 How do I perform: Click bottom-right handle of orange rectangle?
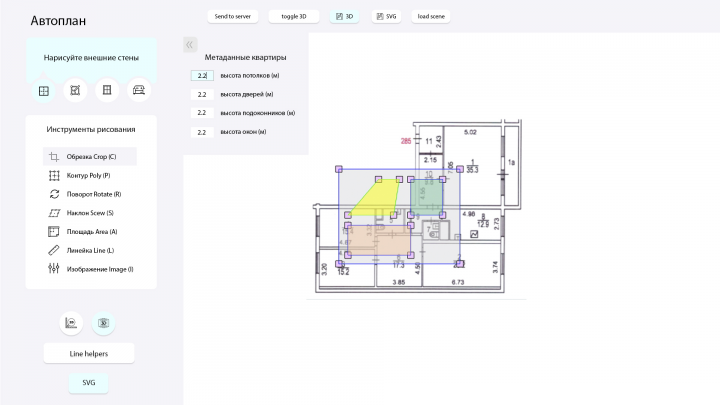[411, 255]
